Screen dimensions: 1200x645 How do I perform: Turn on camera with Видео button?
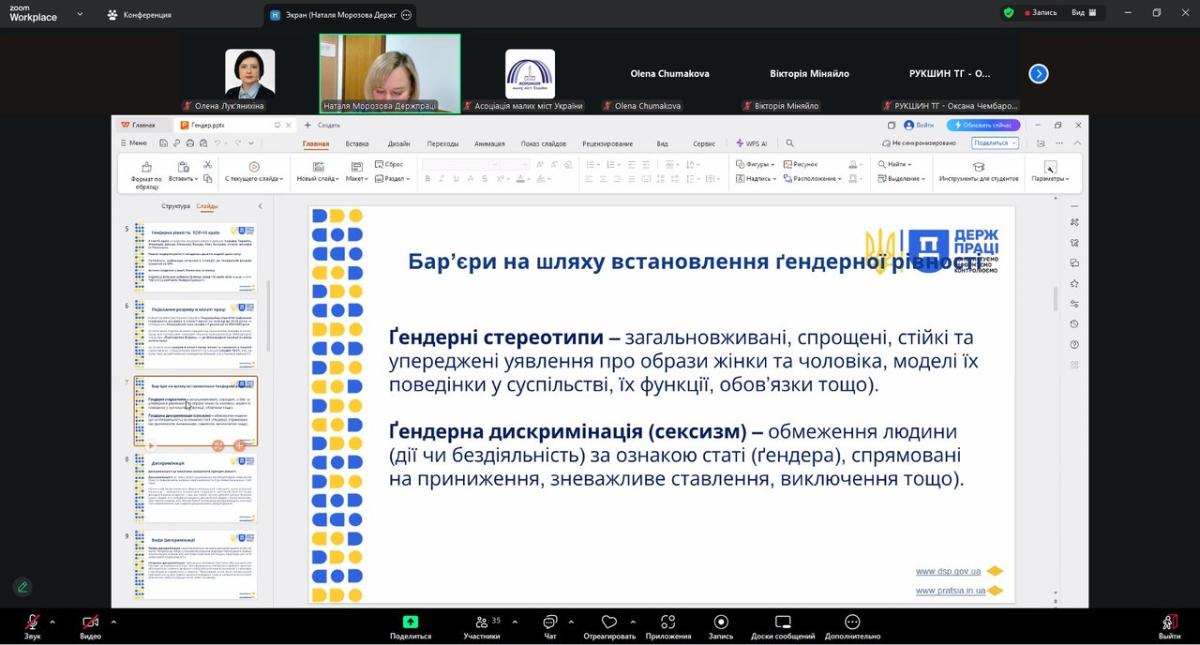(x=90, y=622)
